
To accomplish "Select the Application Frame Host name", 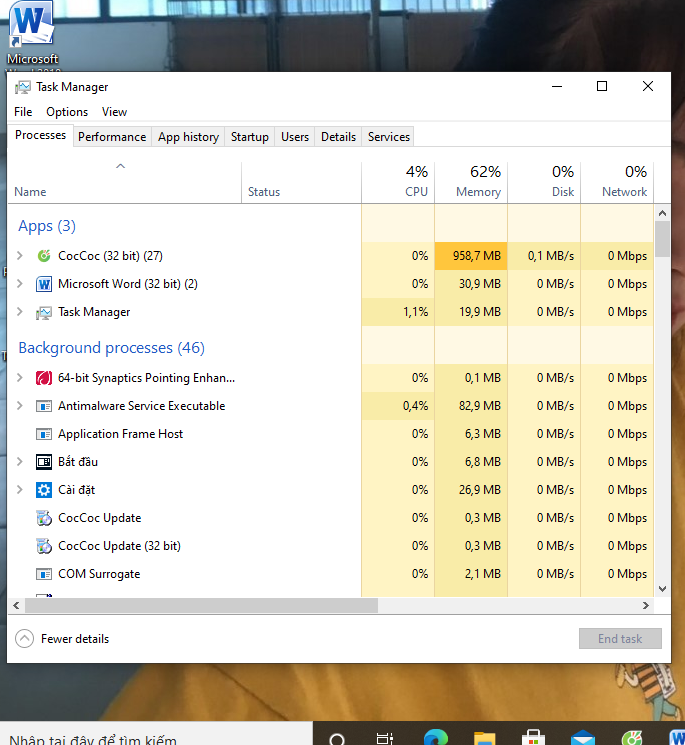I will [x=120, y=434].
